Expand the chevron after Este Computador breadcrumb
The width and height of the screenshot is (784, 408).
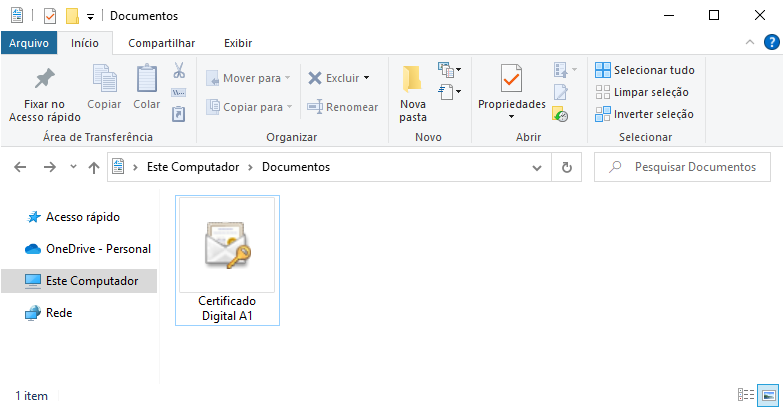point(250,168)
